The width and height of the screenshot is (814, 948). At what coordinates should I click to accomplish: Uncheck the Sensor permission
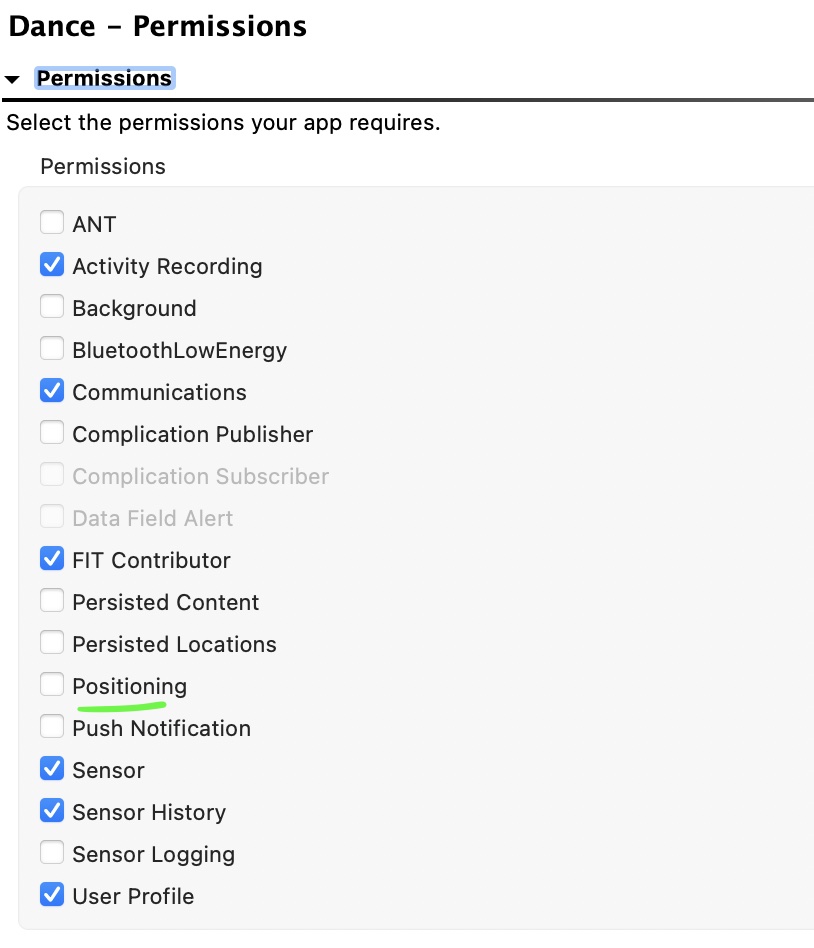point(52,769)
